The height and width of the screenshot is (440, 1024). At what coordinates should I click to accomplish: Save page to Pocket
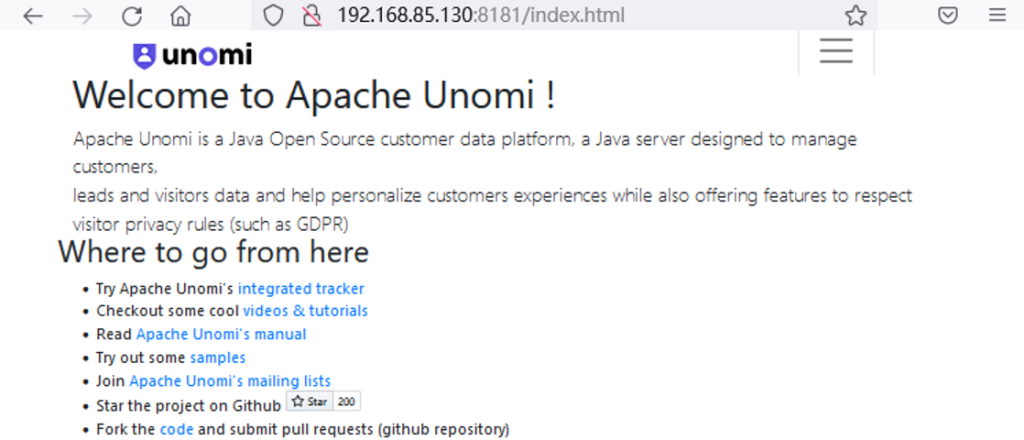pos(948,16)
